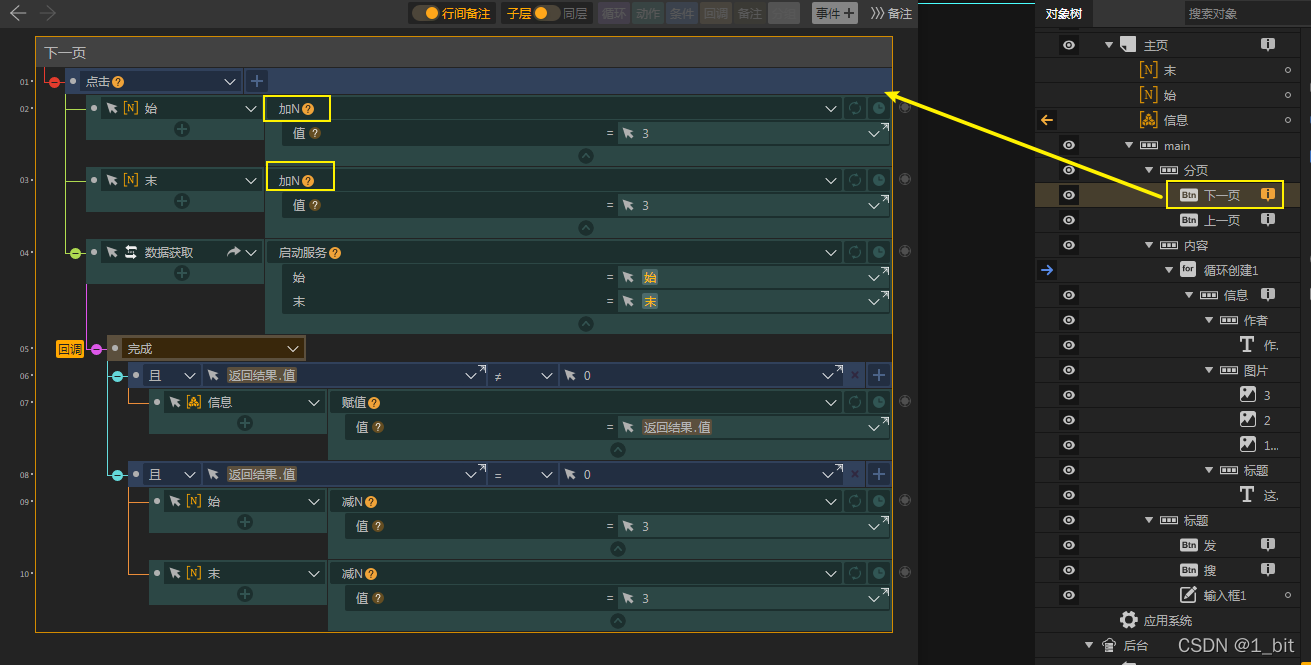
Task: Open the 备注 panel button
Action: coord(891,13)
